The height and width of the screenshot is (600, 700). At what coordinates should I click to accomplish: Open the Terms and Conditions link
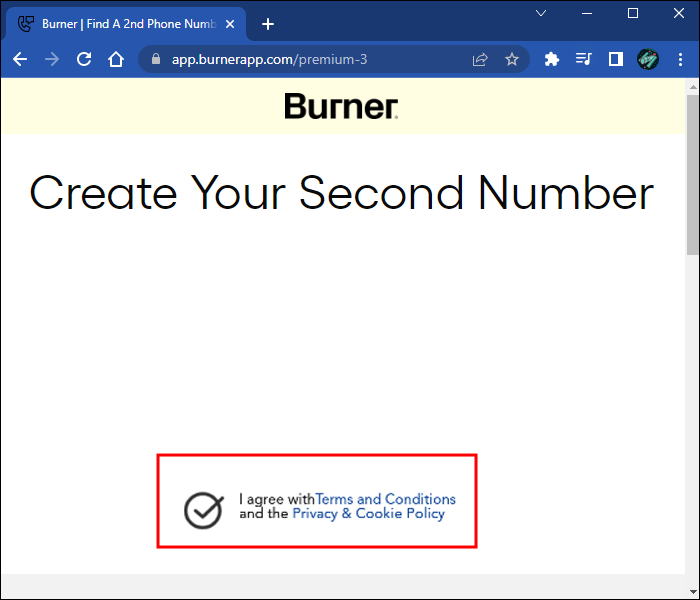[385, 499]
